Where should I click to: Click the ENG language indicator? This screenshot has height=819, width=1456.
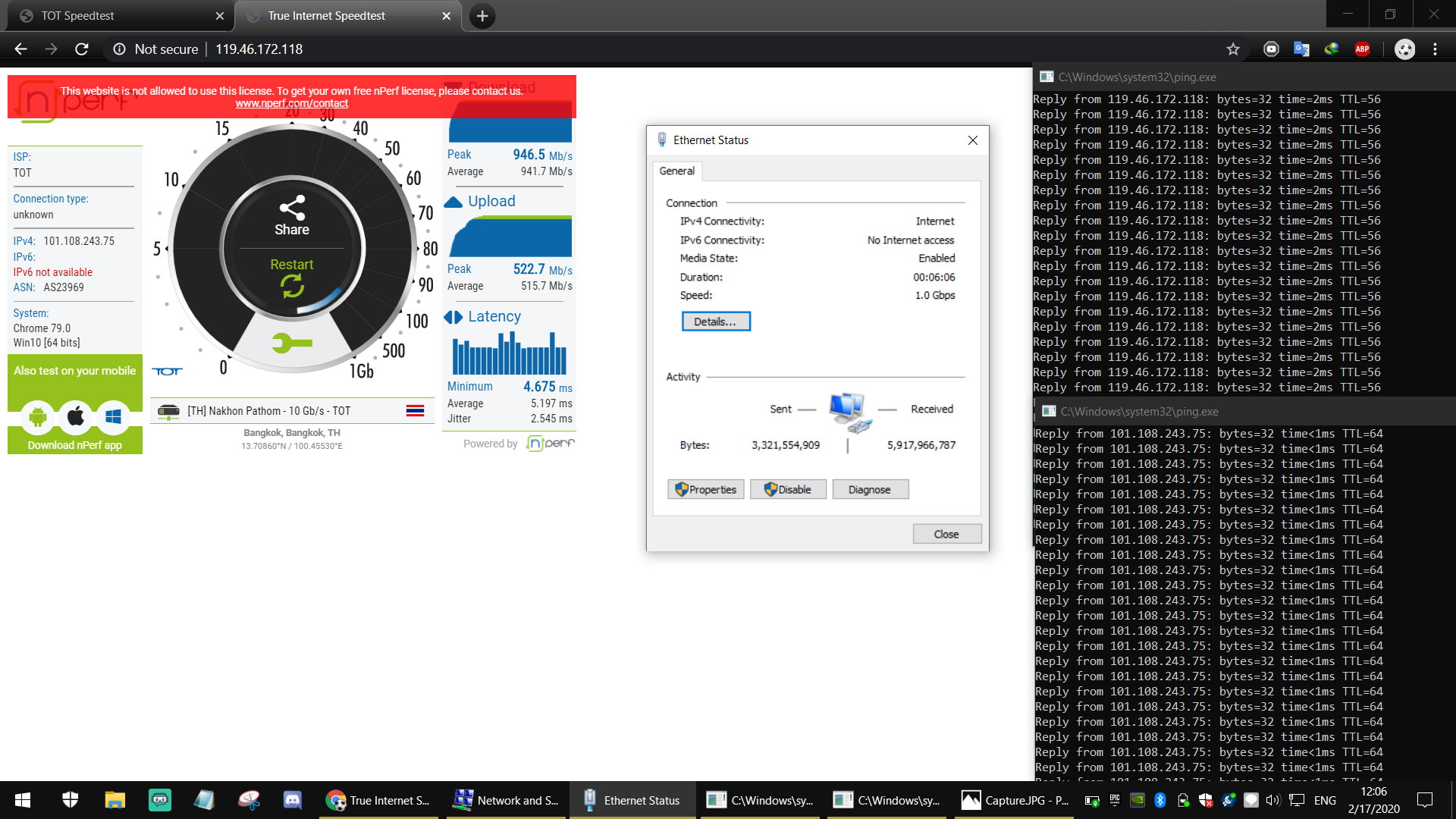pyautogui.click(x=1325, y=800)
